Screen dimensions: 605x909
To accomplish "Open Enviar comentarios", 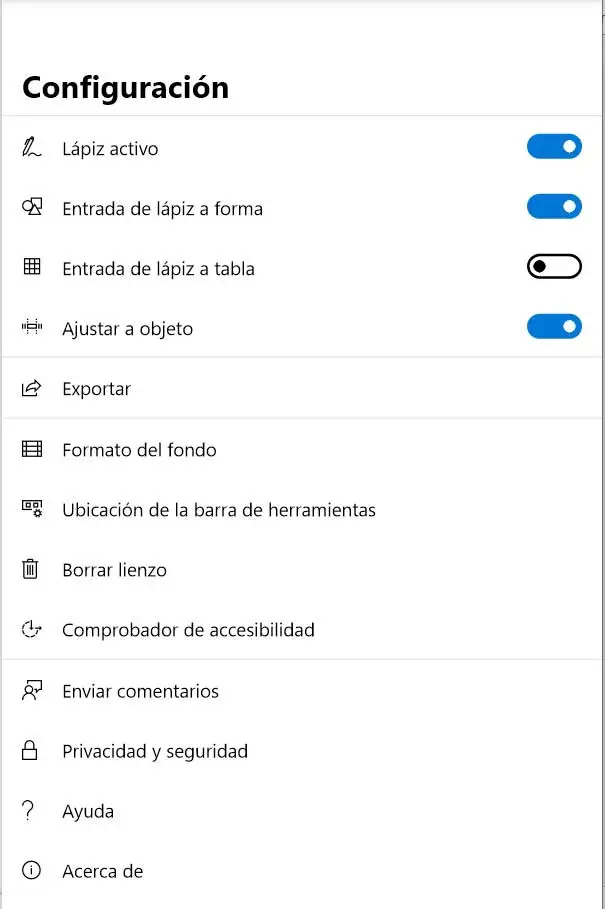I will tap(140, 691).
